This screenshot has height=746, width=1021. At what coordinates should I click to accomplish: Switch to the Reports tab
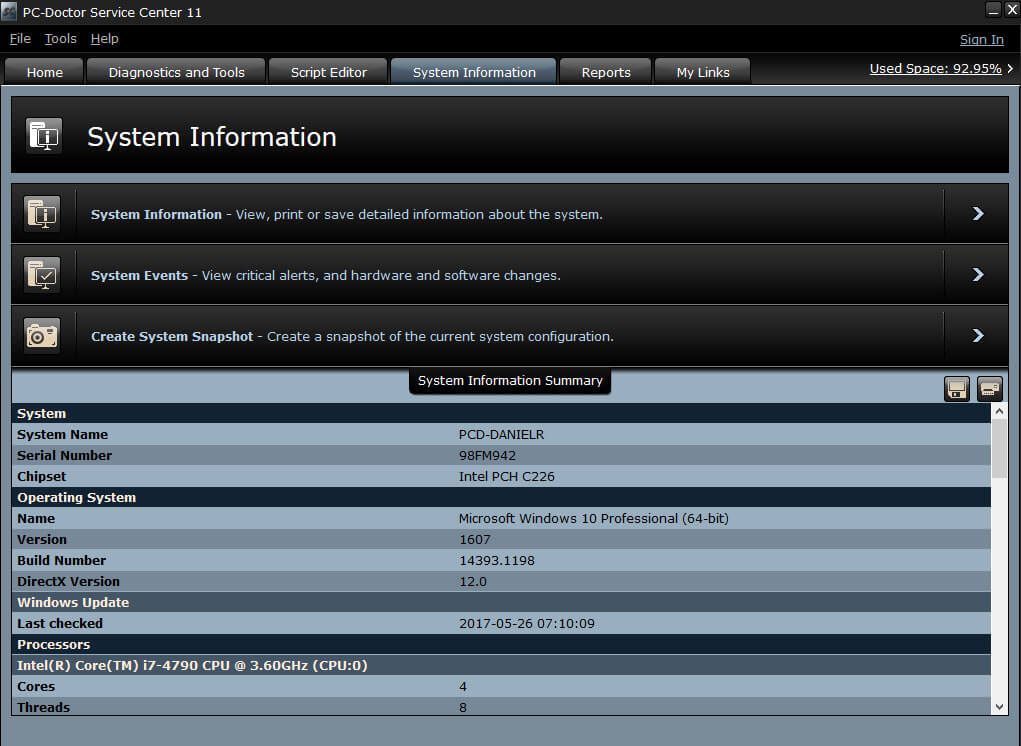tap(606, 72)
